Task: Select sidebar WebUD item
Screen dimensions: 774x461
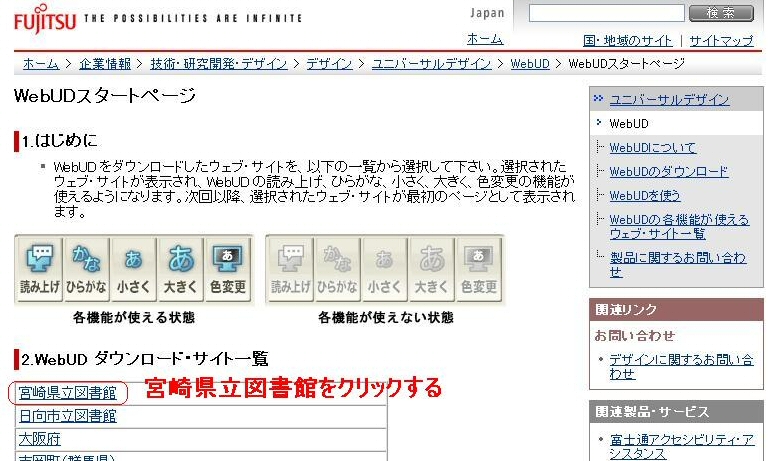Action: click(x=629, y=123)
